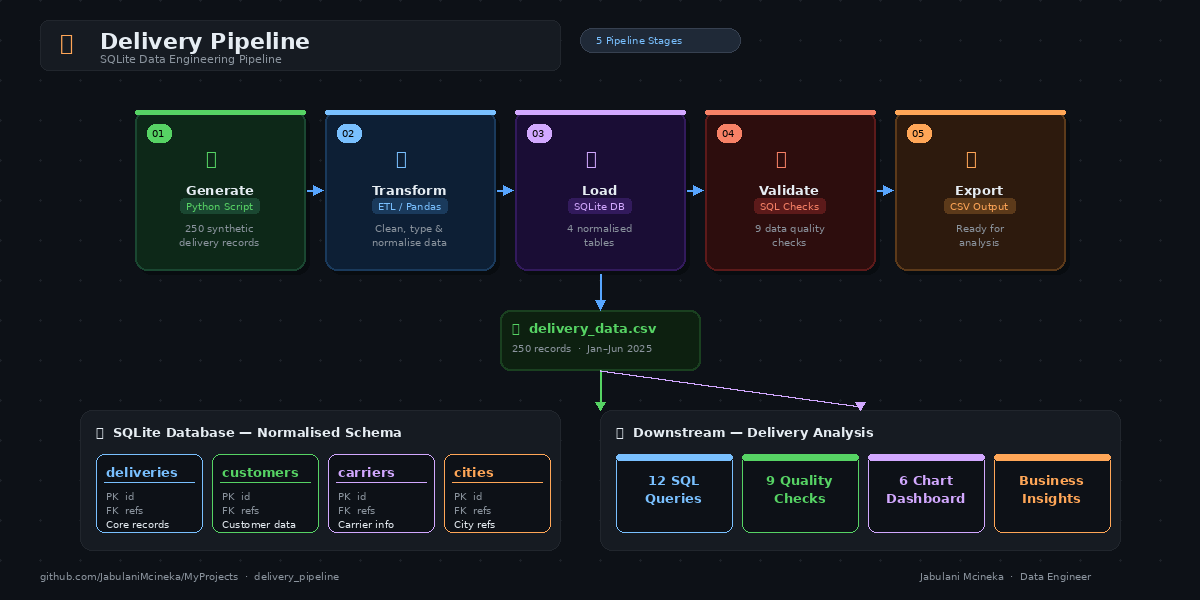Click the Transform stage icon
1200x600 pixels.
pos(400,159)
